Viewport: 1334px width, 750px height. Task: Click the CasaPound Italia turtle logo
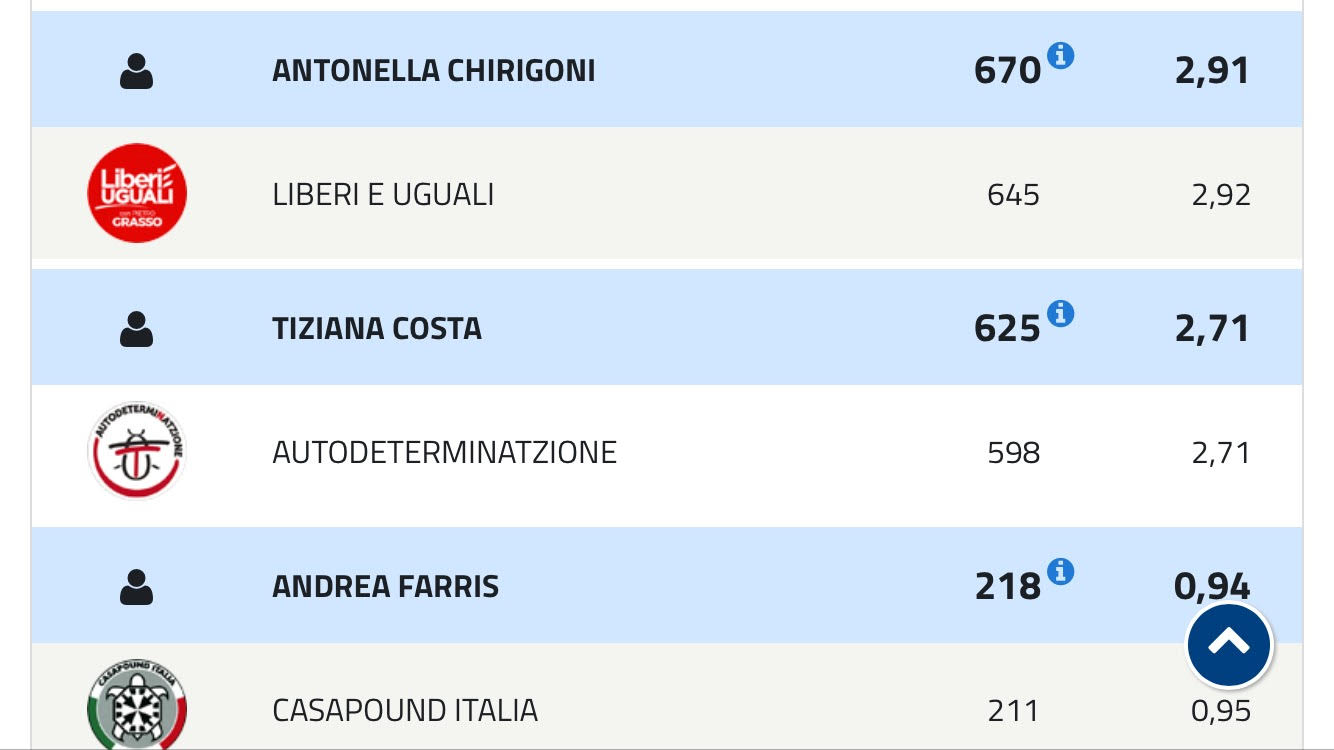pos(137,705)
